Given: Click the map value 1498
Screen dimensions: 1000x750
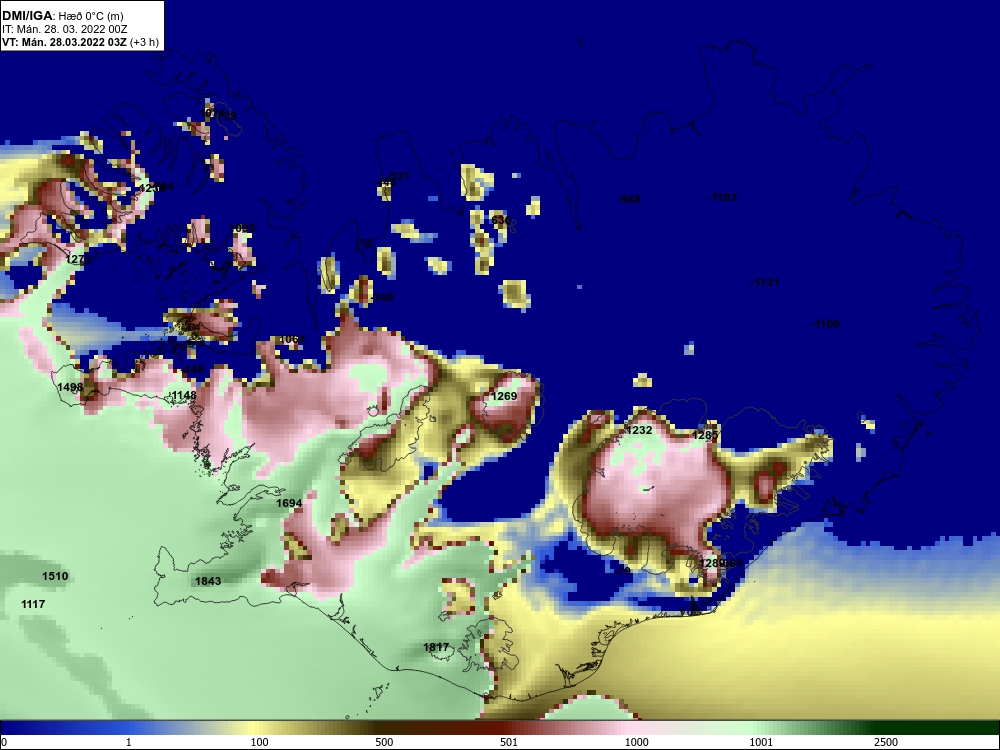Looking at the screenshot, I should pos(70,387).
